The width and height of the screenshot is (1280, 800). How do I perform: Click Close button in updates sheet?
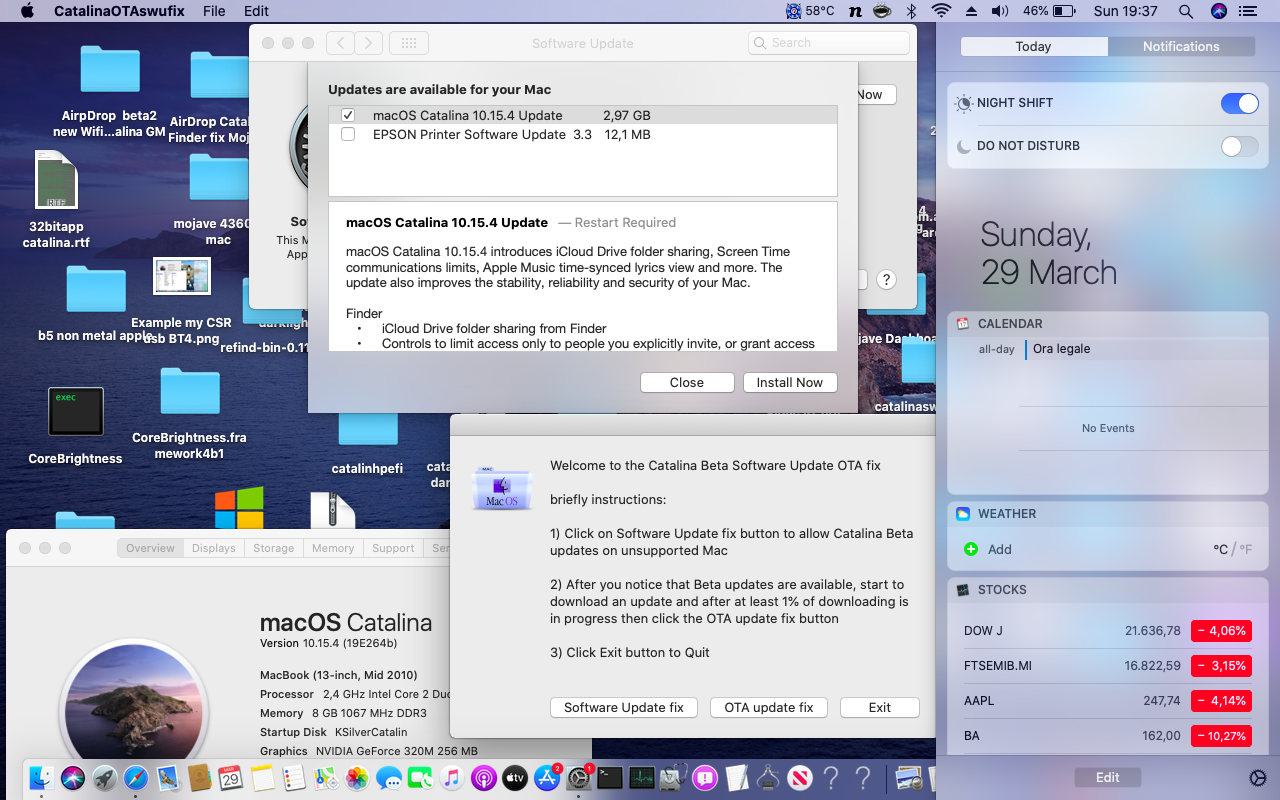click(687, 382)
